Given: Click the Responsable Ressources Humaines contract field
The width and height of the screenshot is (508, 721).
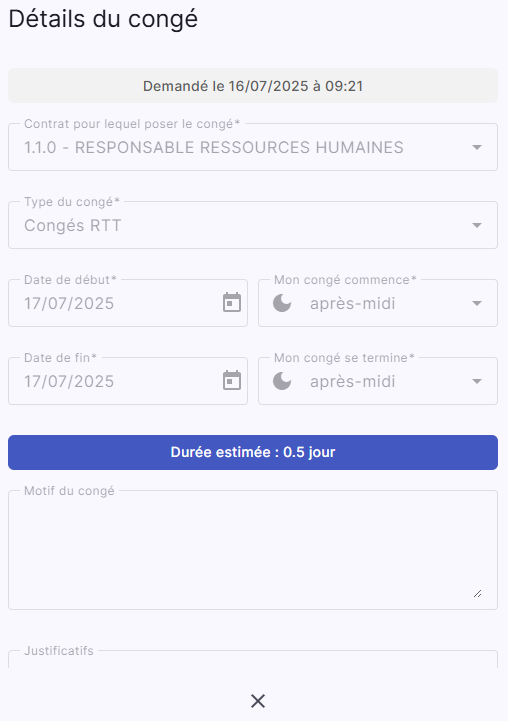Looking at the screenshot, I should click(x=253, y=147).
